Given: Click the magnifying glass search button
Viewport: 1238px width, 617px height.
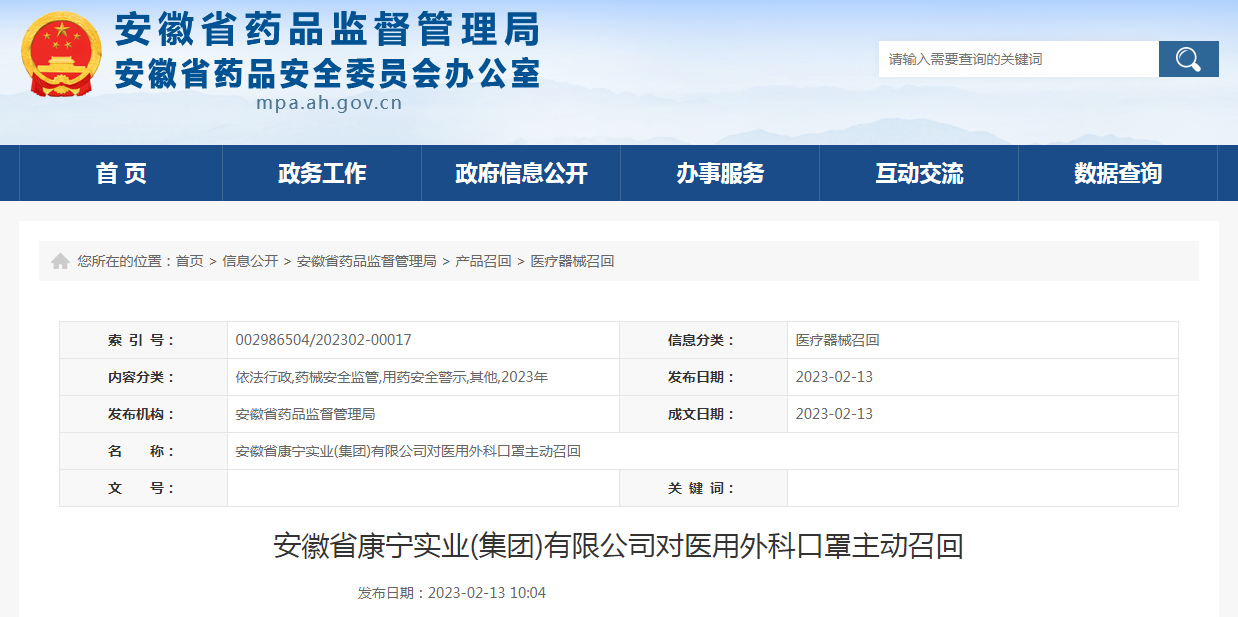Looking at the screenshot, I should tap(1188, 59).
